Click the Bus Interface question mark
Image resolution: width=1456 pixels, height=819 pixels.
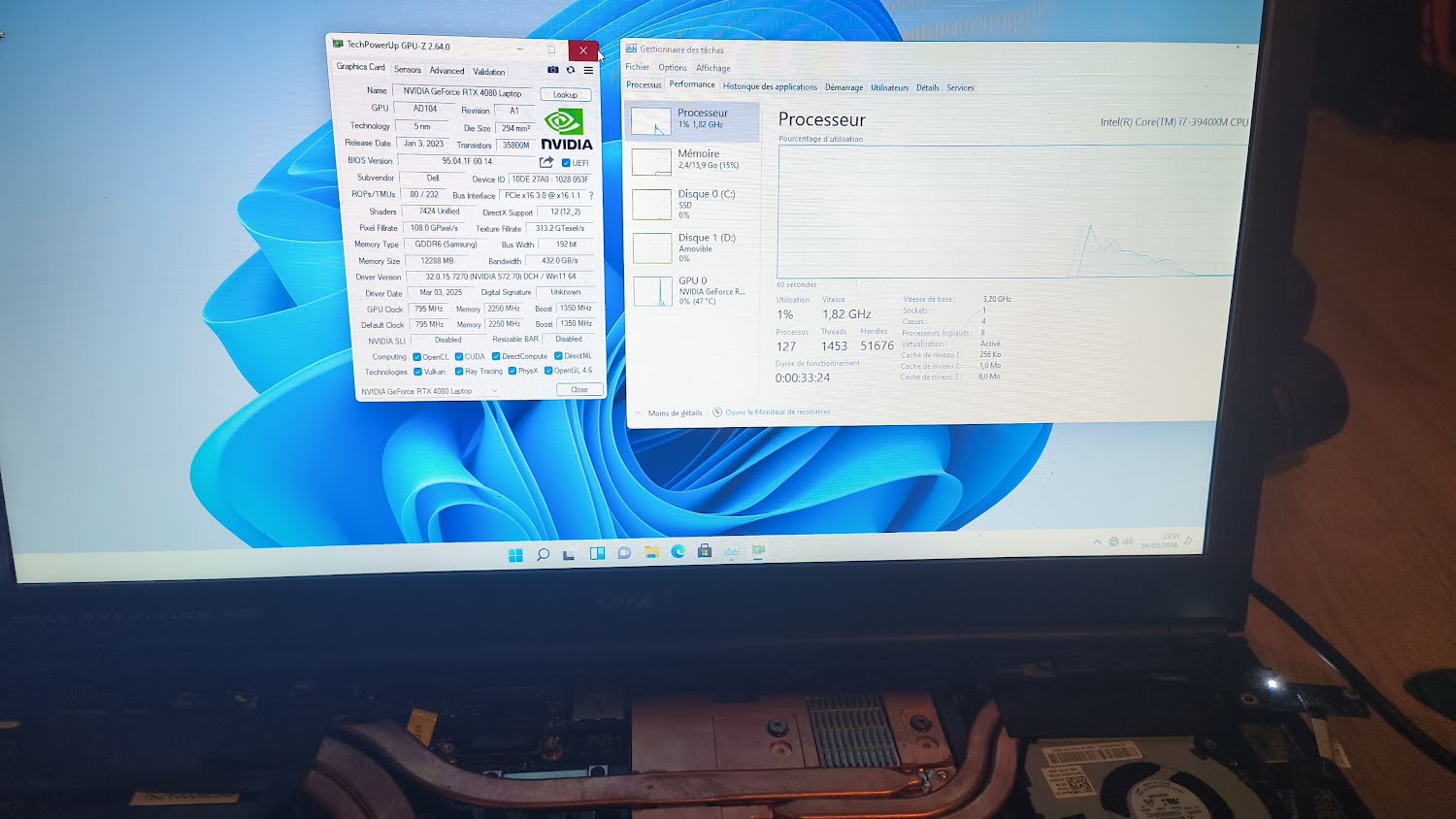pos(591,195)
